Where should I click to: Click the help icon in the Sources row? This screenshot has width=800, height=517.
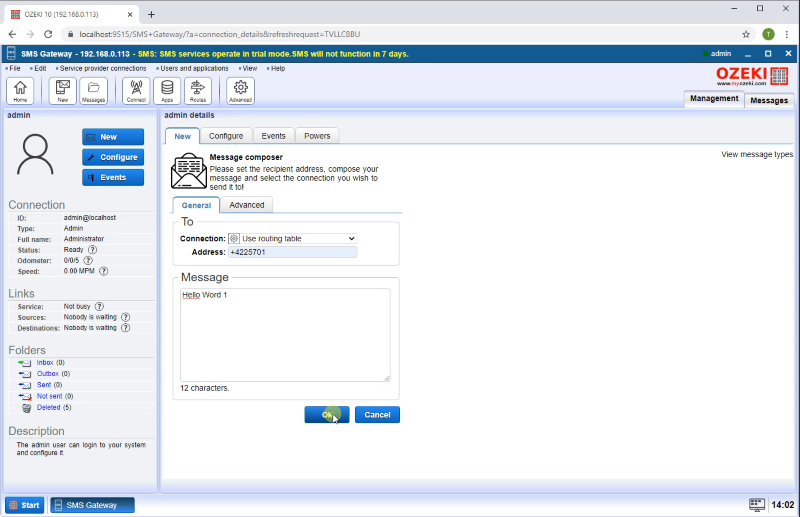(x=126, y=317)
